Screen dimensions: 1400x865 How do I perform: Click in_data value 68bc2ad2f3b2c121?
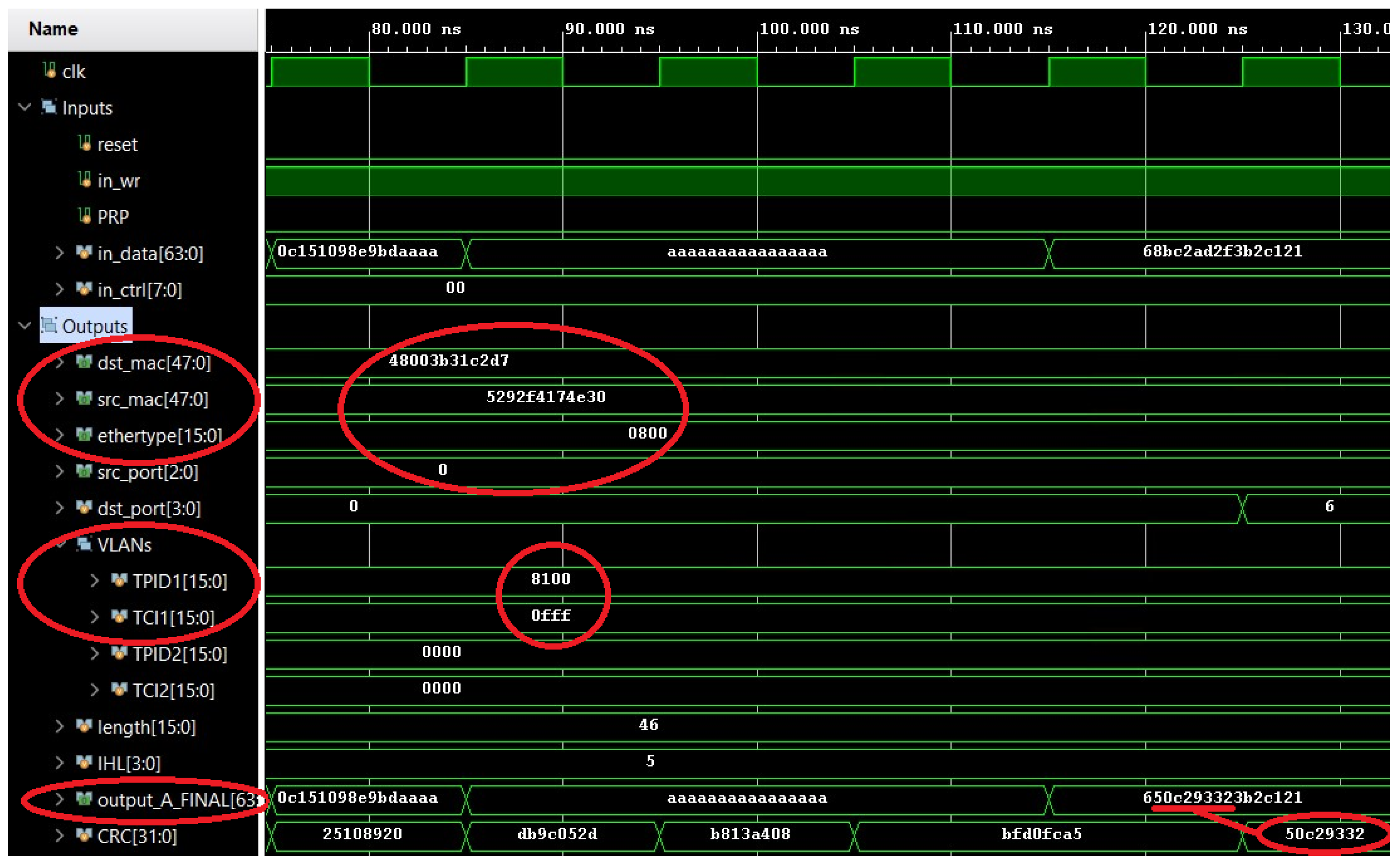pos(1222,251)
